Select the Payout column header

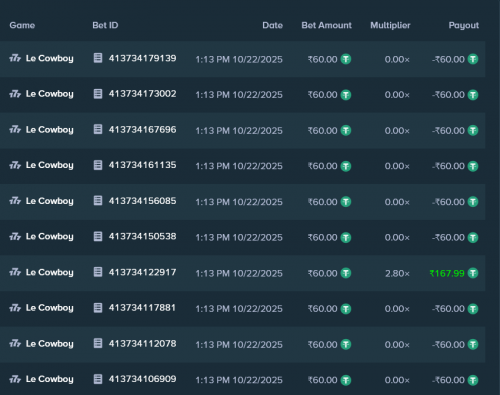click(x=464, y=25)
